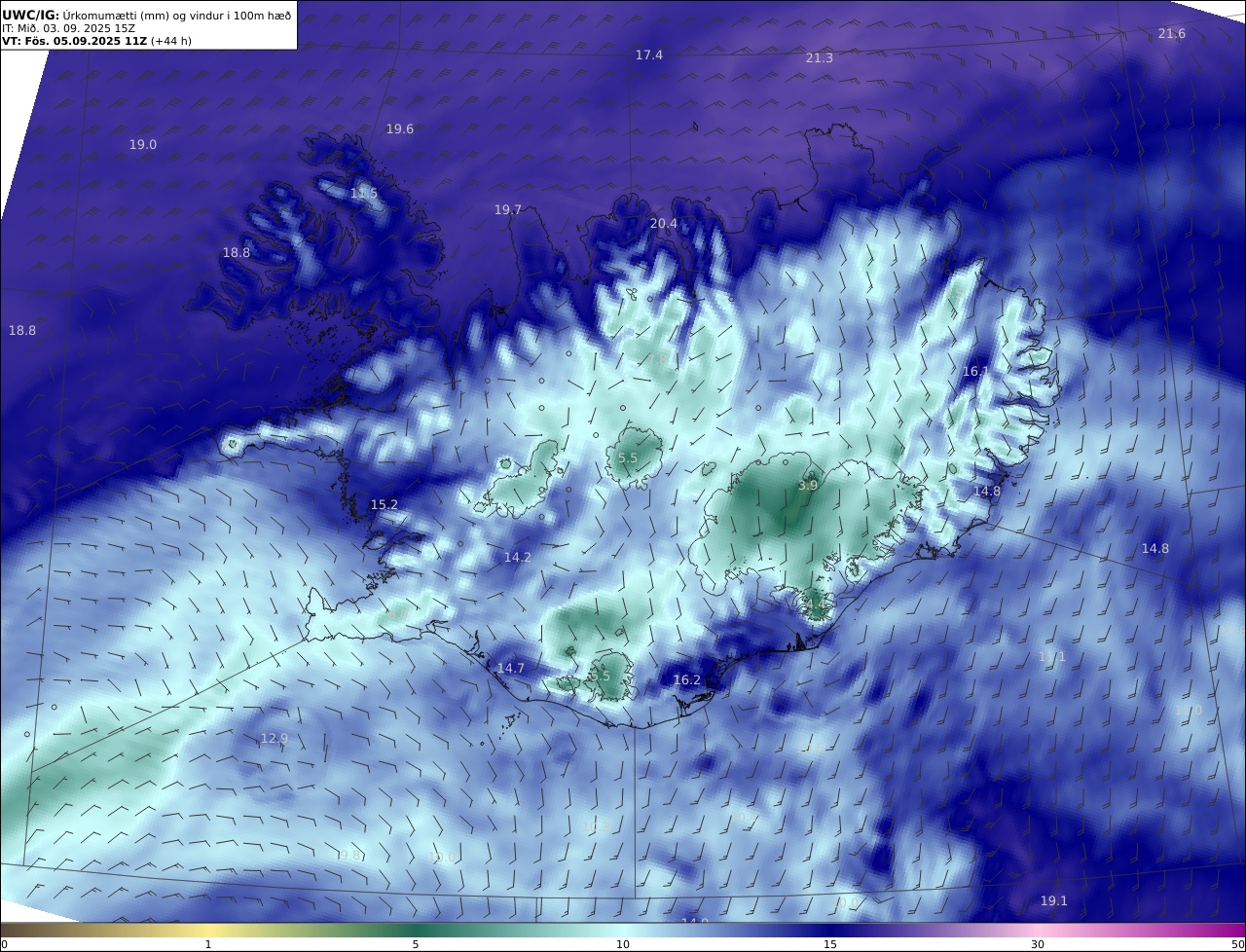
Task: Click the map value 20.4
Action: click(664, 224)
